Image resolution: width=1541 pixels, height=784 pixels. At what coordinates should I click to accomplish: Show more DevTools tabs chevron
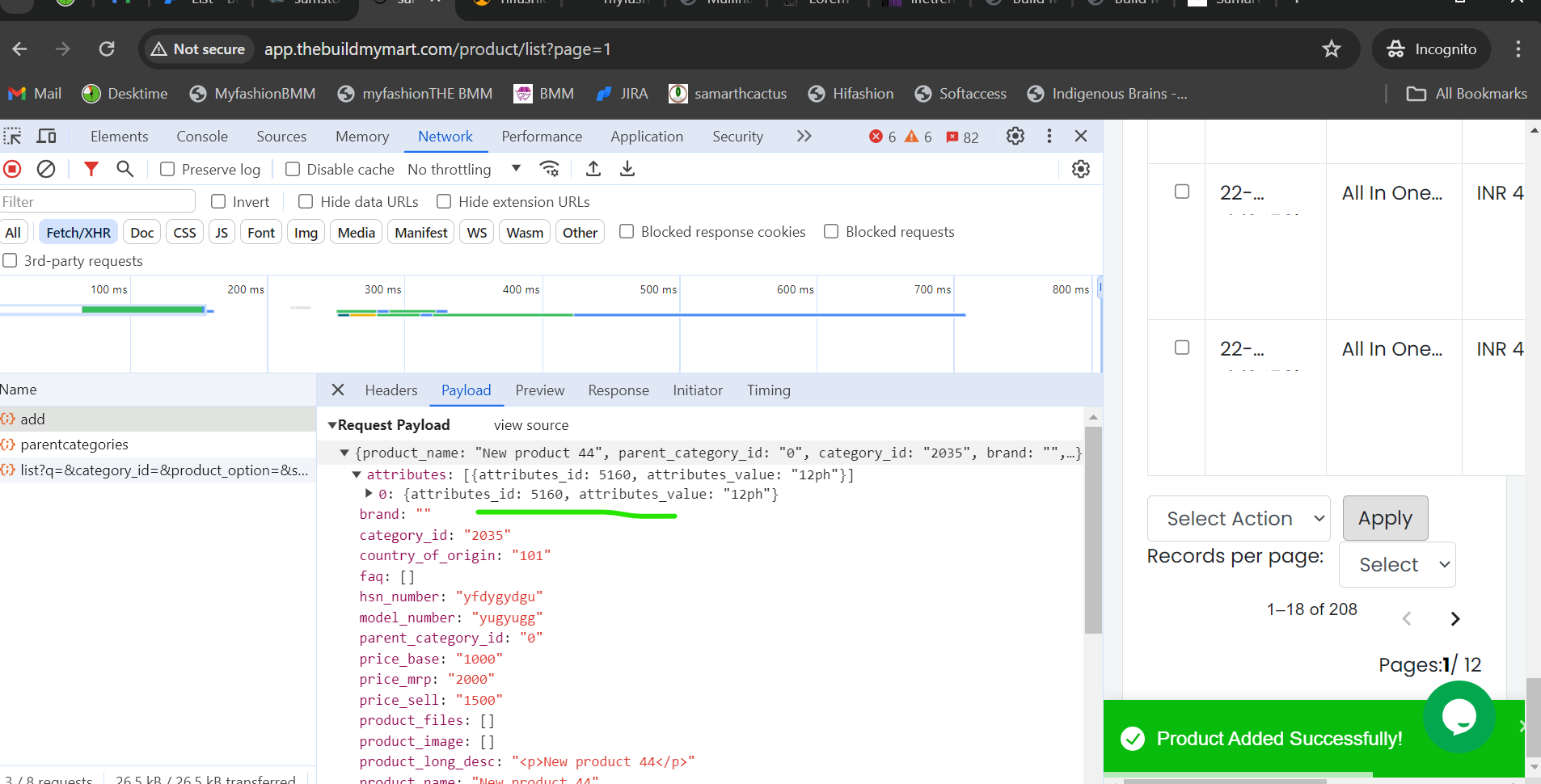pyautogui.click(x=804, y=136)
